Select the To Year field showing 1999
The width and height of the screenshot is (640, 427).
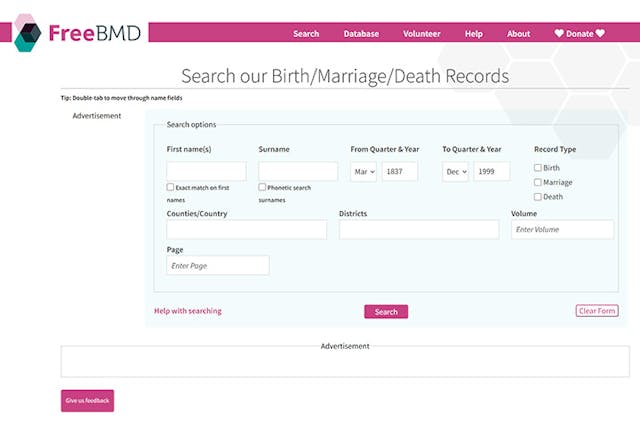pos(492,171)
